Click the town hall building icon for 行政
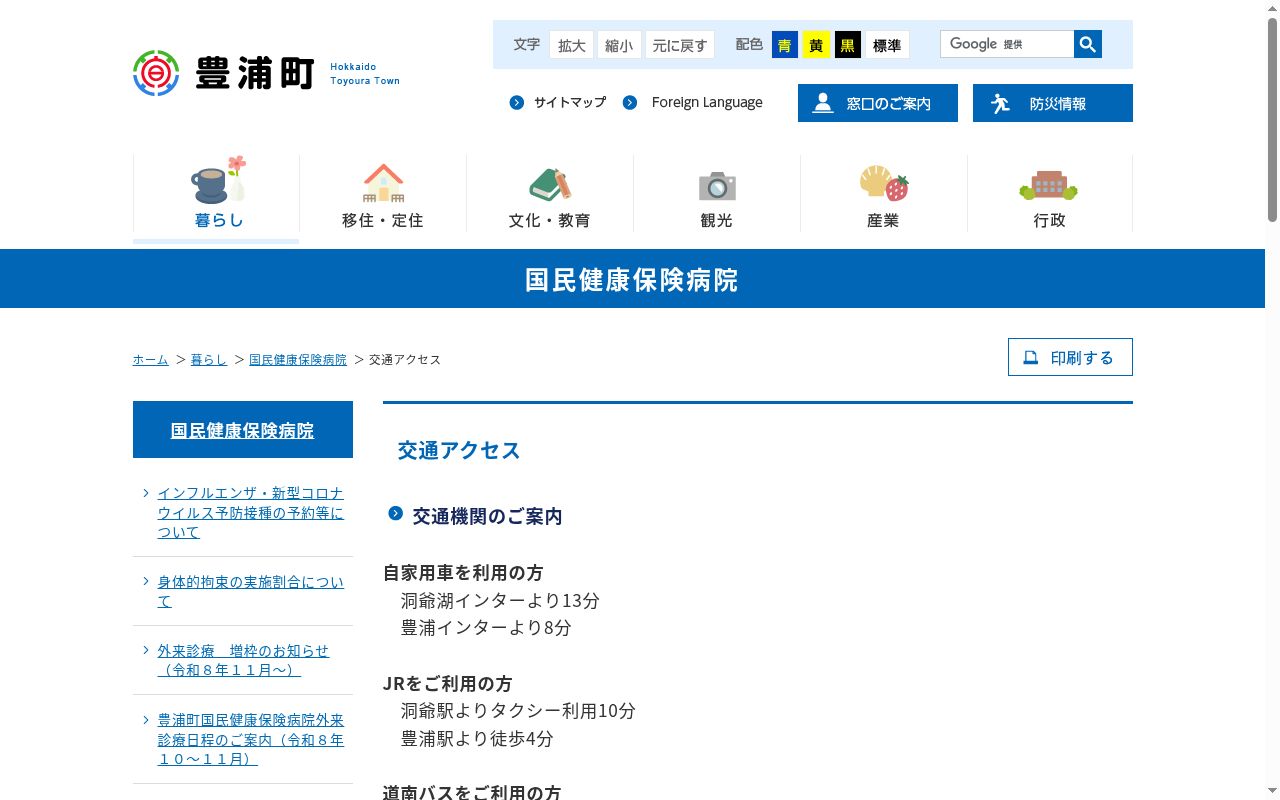Screen dimensions: 1280x800 [1049, 185]
